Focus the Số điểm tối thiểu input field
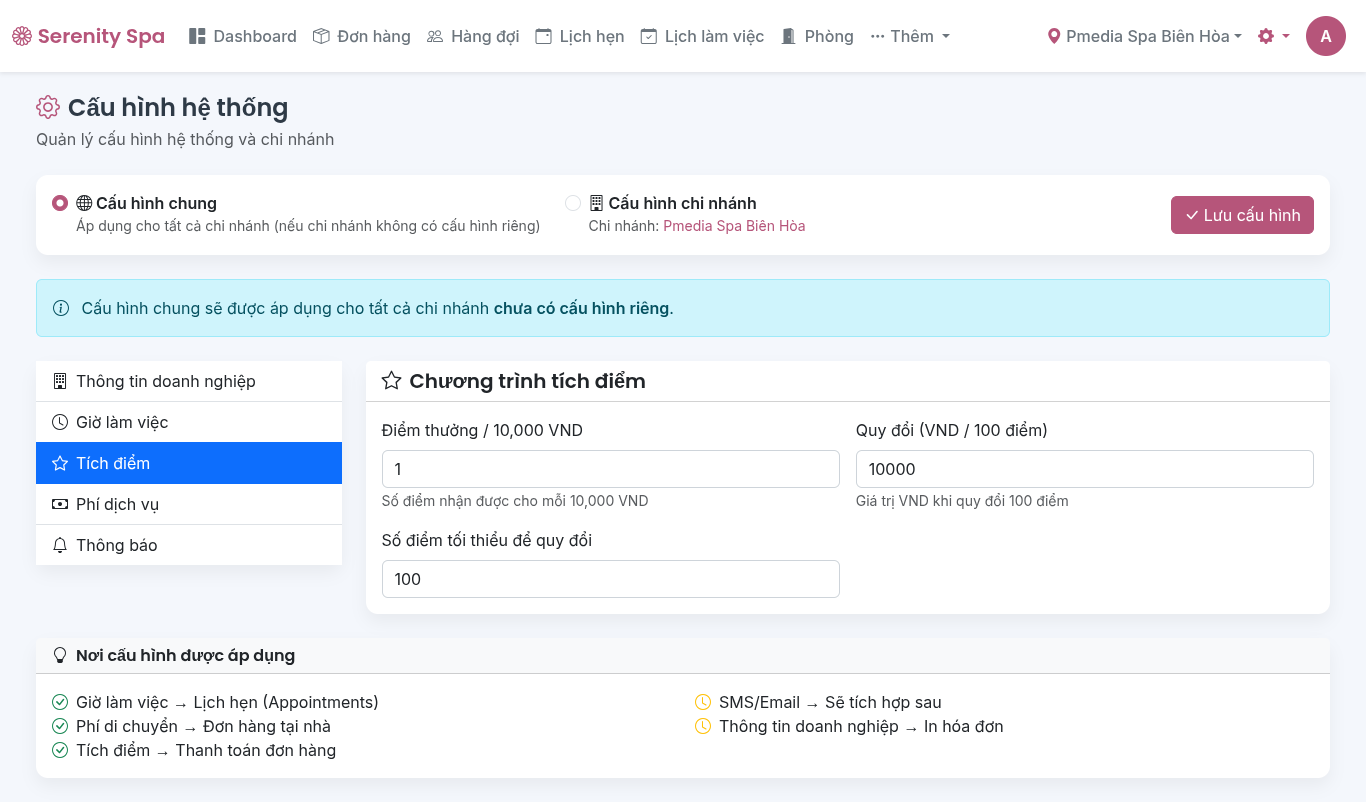 [x=610, y=579]
